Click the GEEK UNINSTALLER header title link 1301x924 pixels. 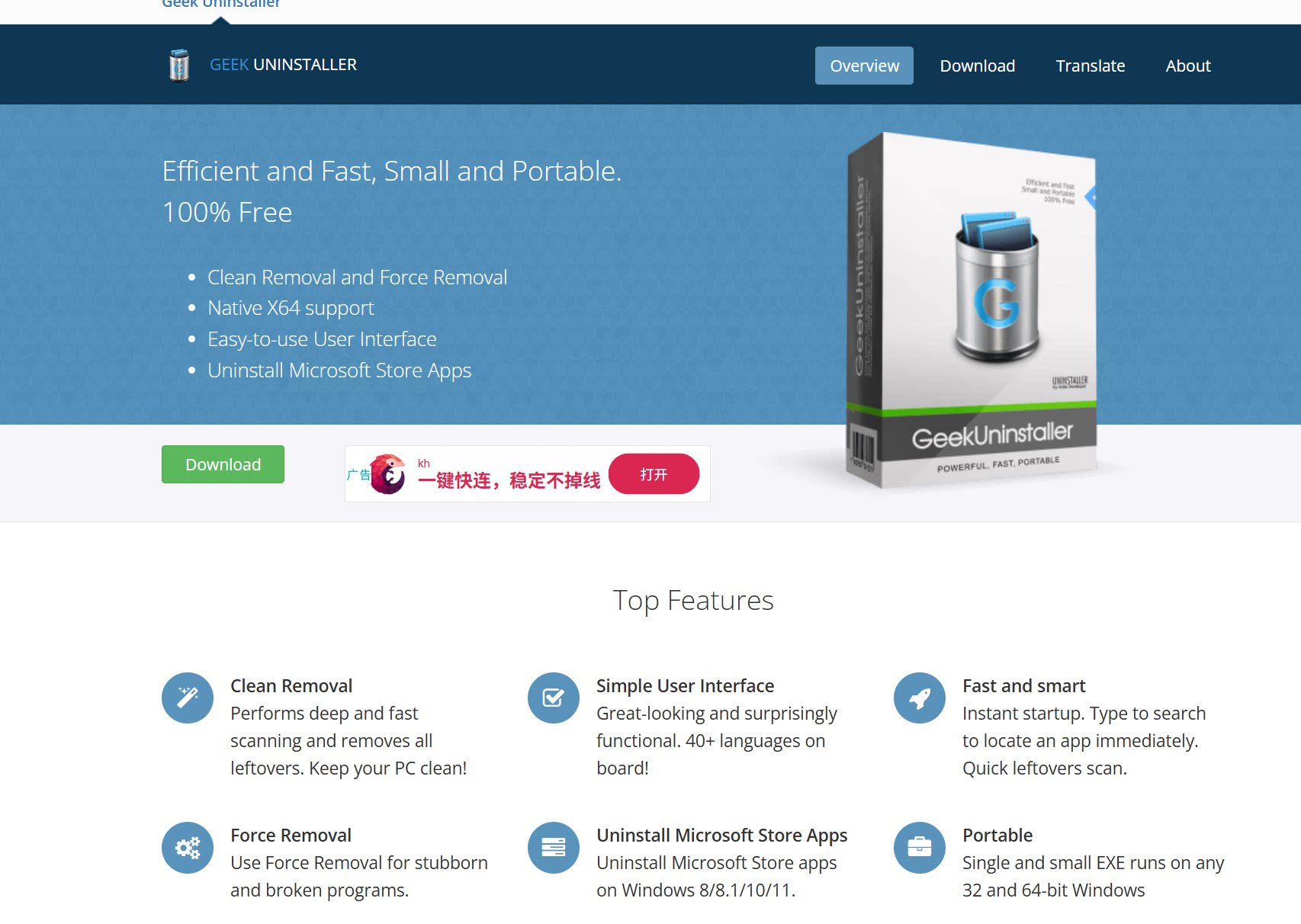coord(283,65)
